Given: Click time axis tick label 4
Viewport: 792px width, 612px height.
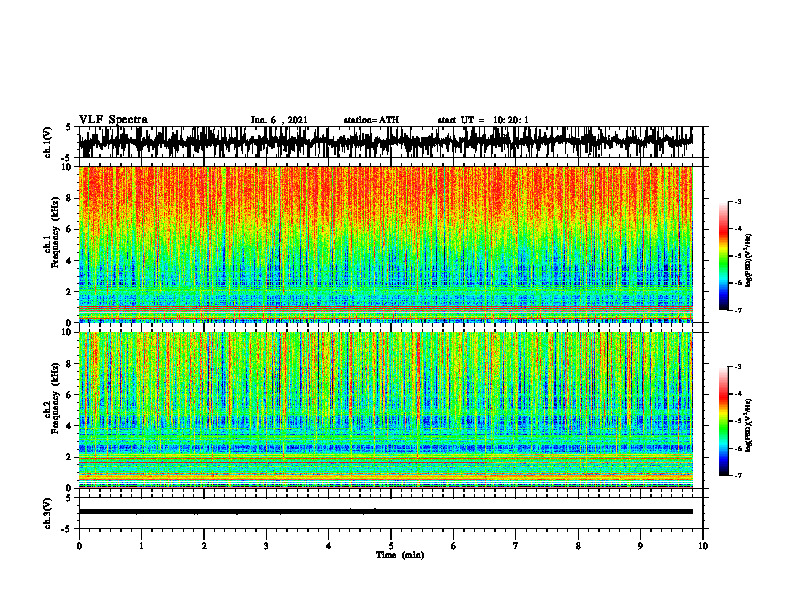Looking at the screenshot, I should tap(329, 546).
